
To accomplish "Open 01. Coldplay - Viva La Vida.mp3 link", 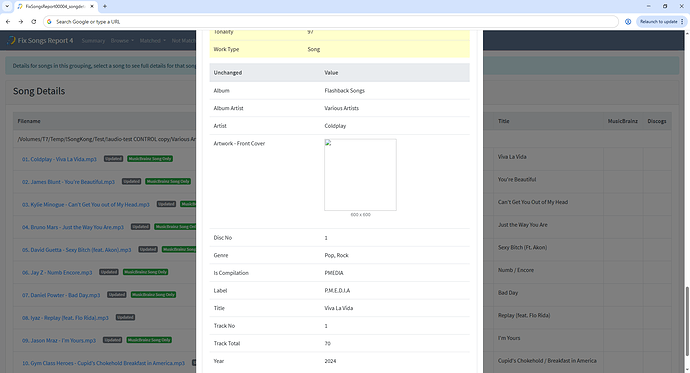I will click(x=59, y=159).
